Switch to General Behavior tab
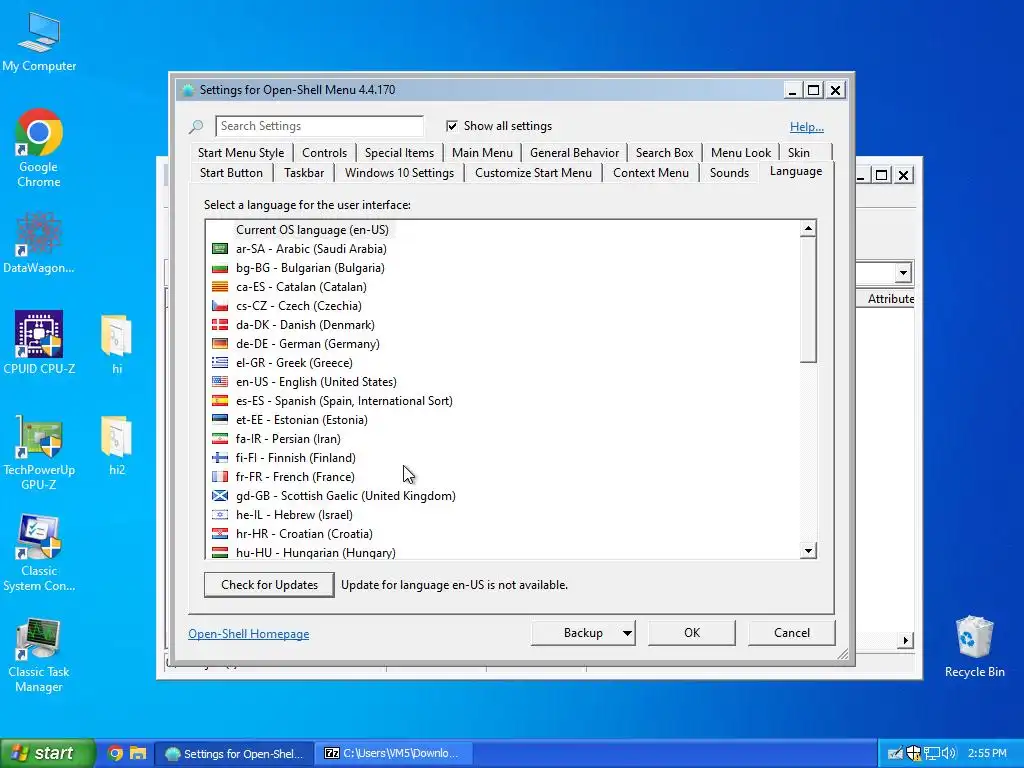The height and width of the screenshot is (768, 1024). [574, 153]
